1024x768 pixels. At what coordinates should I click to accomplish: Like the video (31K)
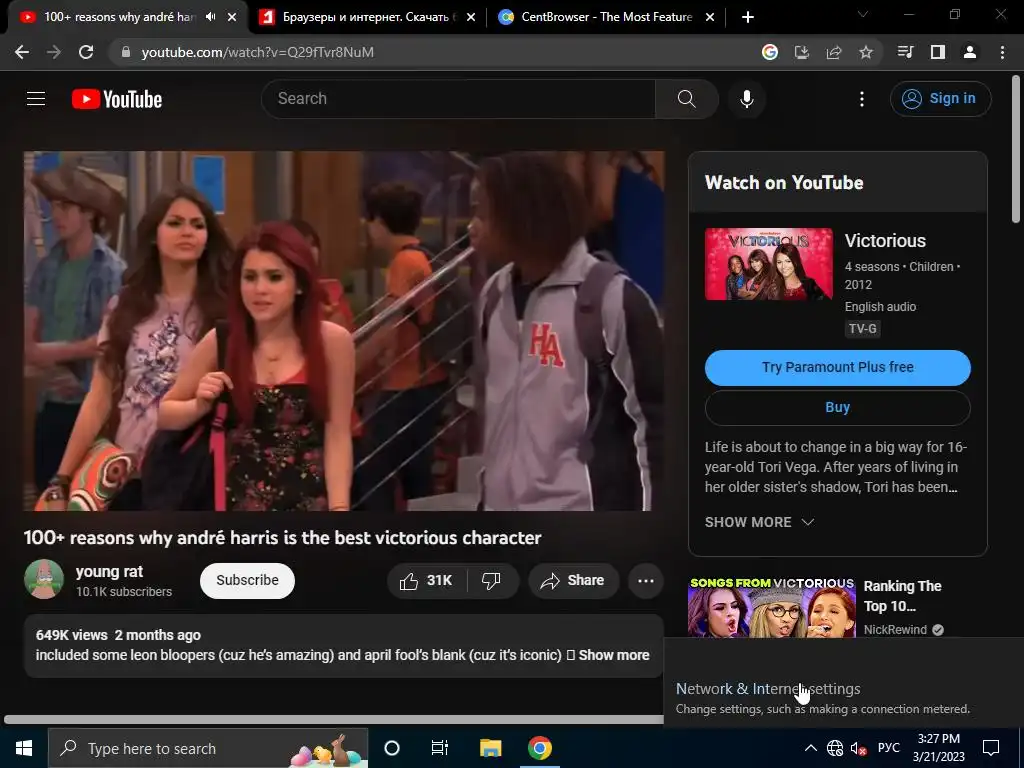point(426,581)
